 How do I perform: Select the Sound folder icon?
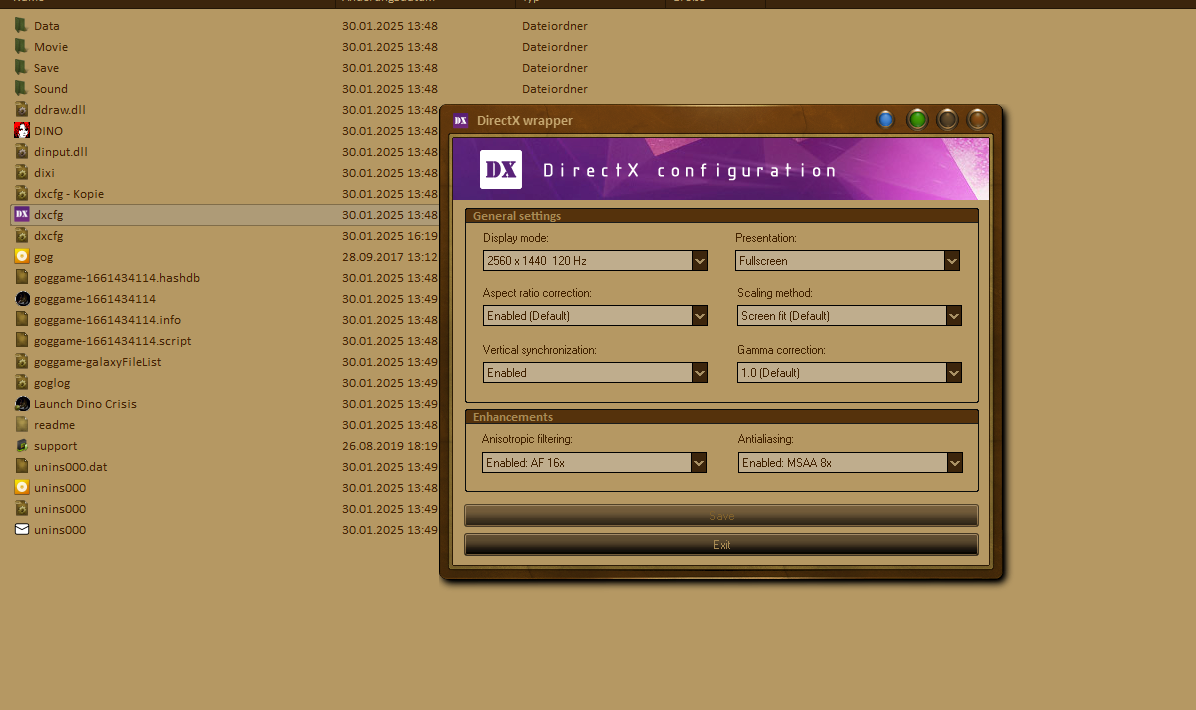[21, 88]
